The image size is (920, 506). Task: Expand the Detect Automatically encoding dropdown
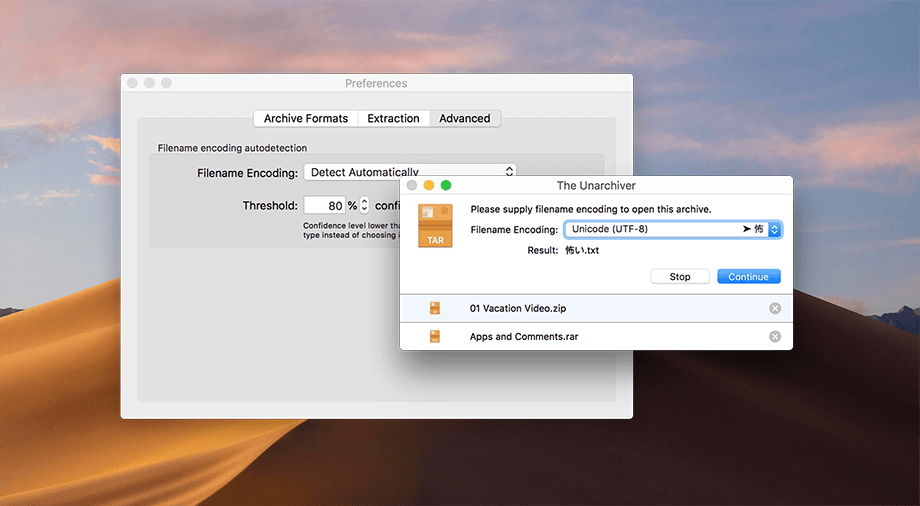coord(410,172)
